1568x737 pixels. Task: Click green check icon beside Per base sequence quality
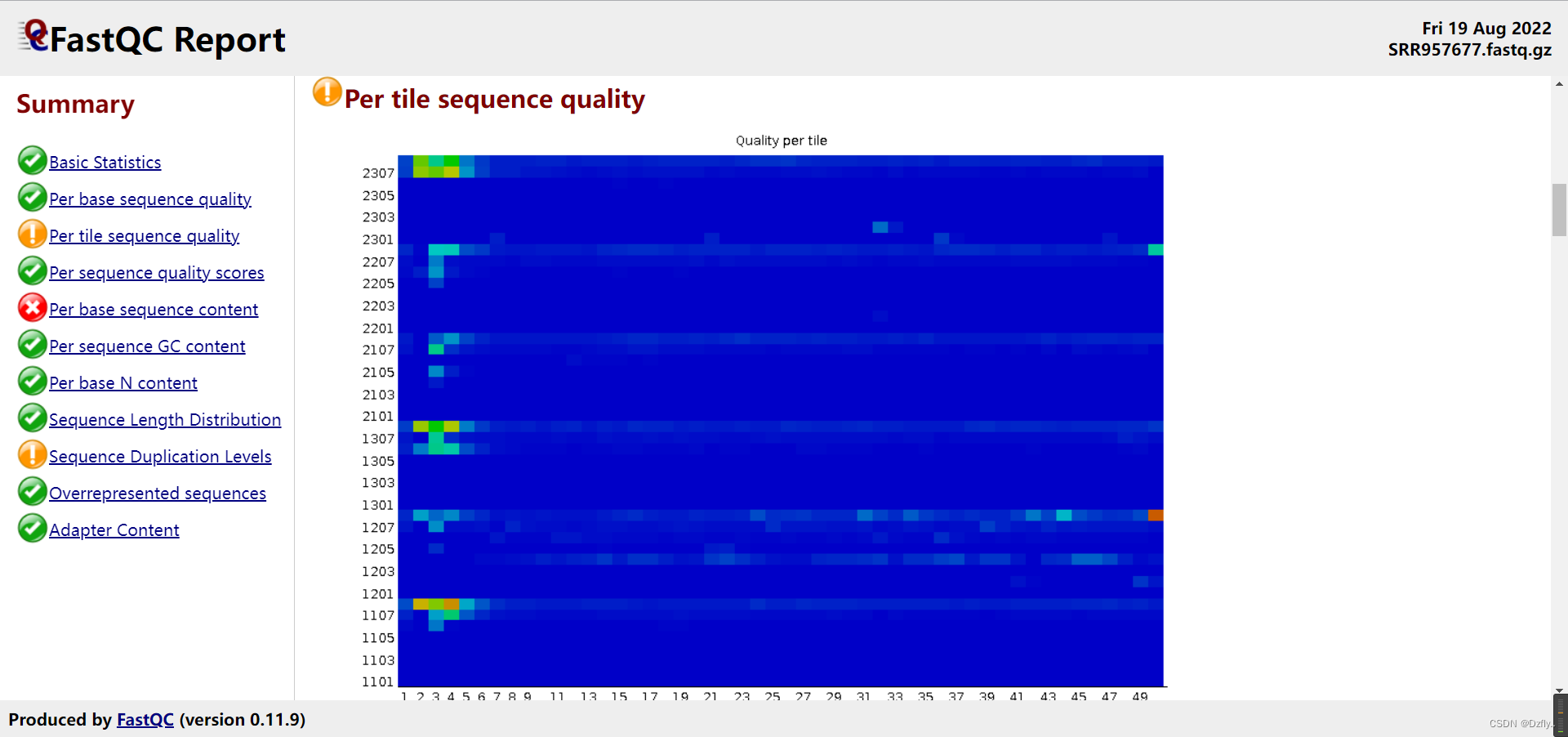[x=32, y=198]
